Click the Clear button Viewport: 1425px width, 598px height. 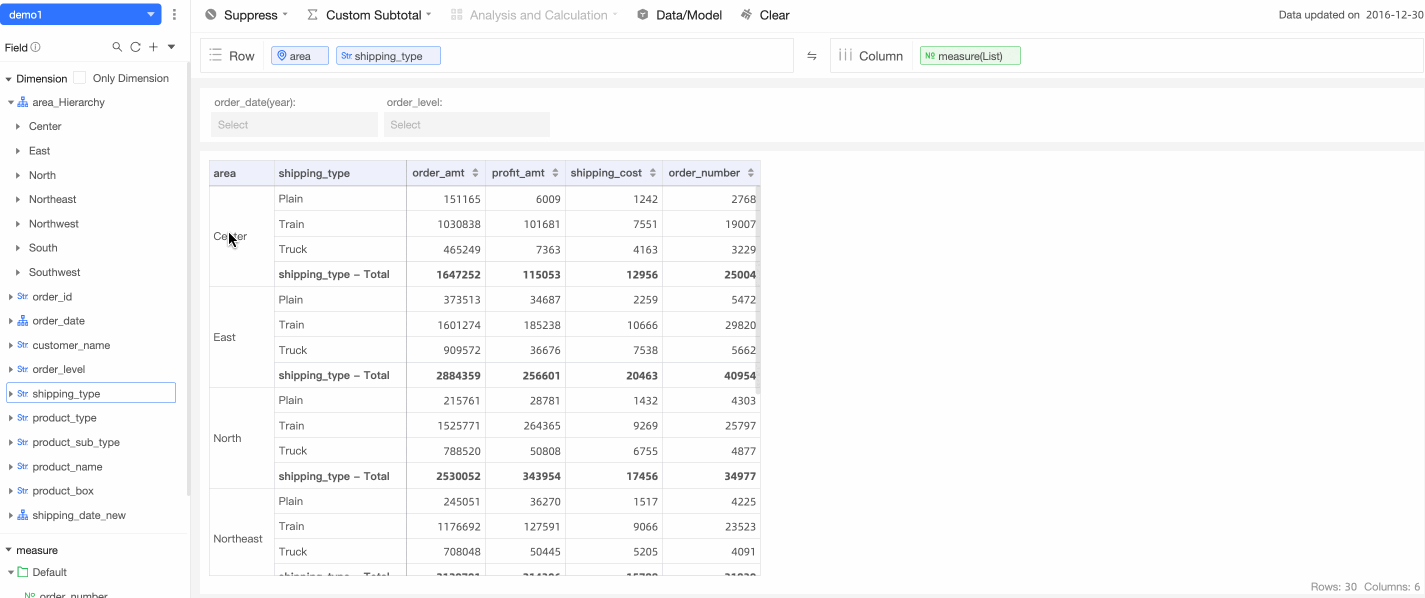pos(765,15)
